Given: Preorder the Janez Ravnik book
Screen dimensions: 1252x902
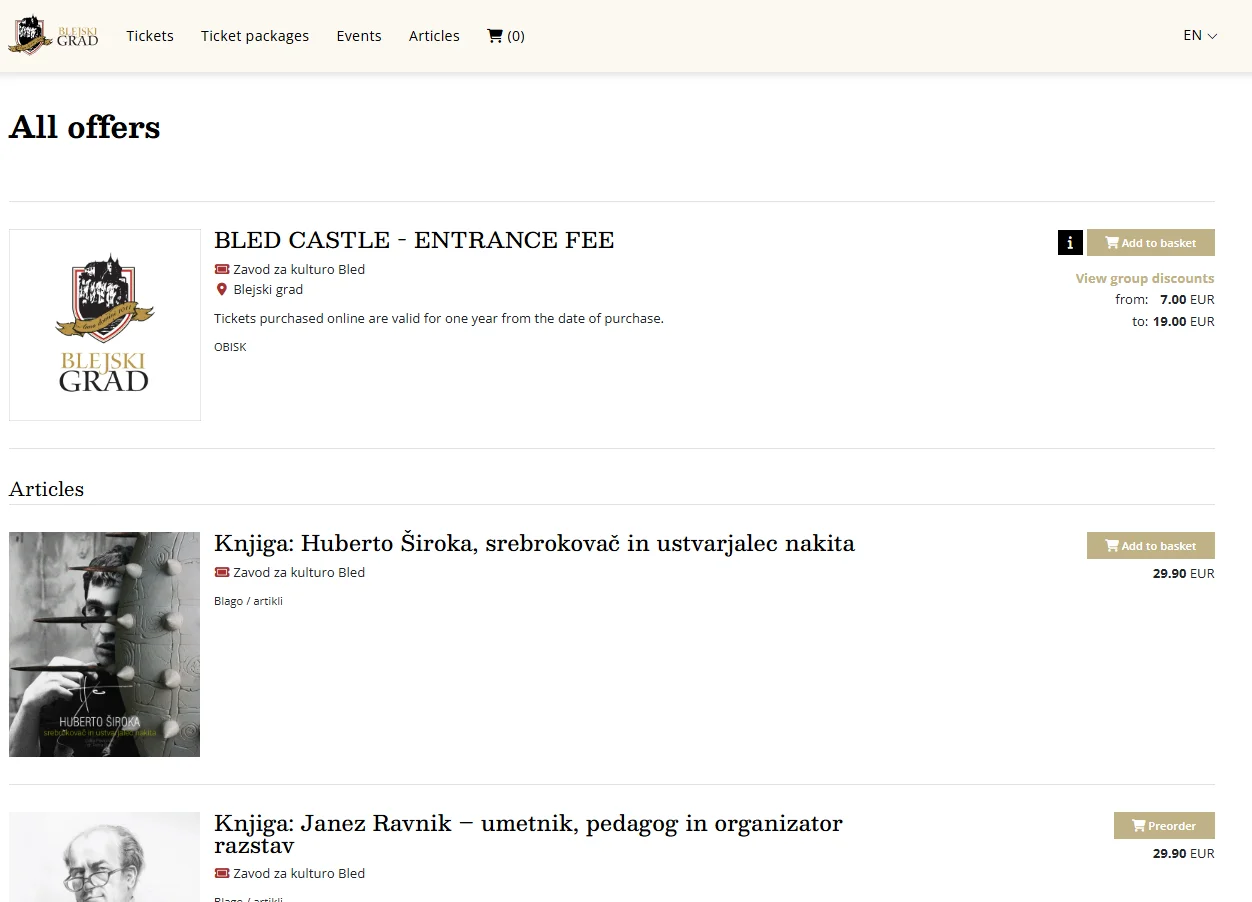Looking at the screenshot, I should pyautogui.click(x=1164, y=825).
